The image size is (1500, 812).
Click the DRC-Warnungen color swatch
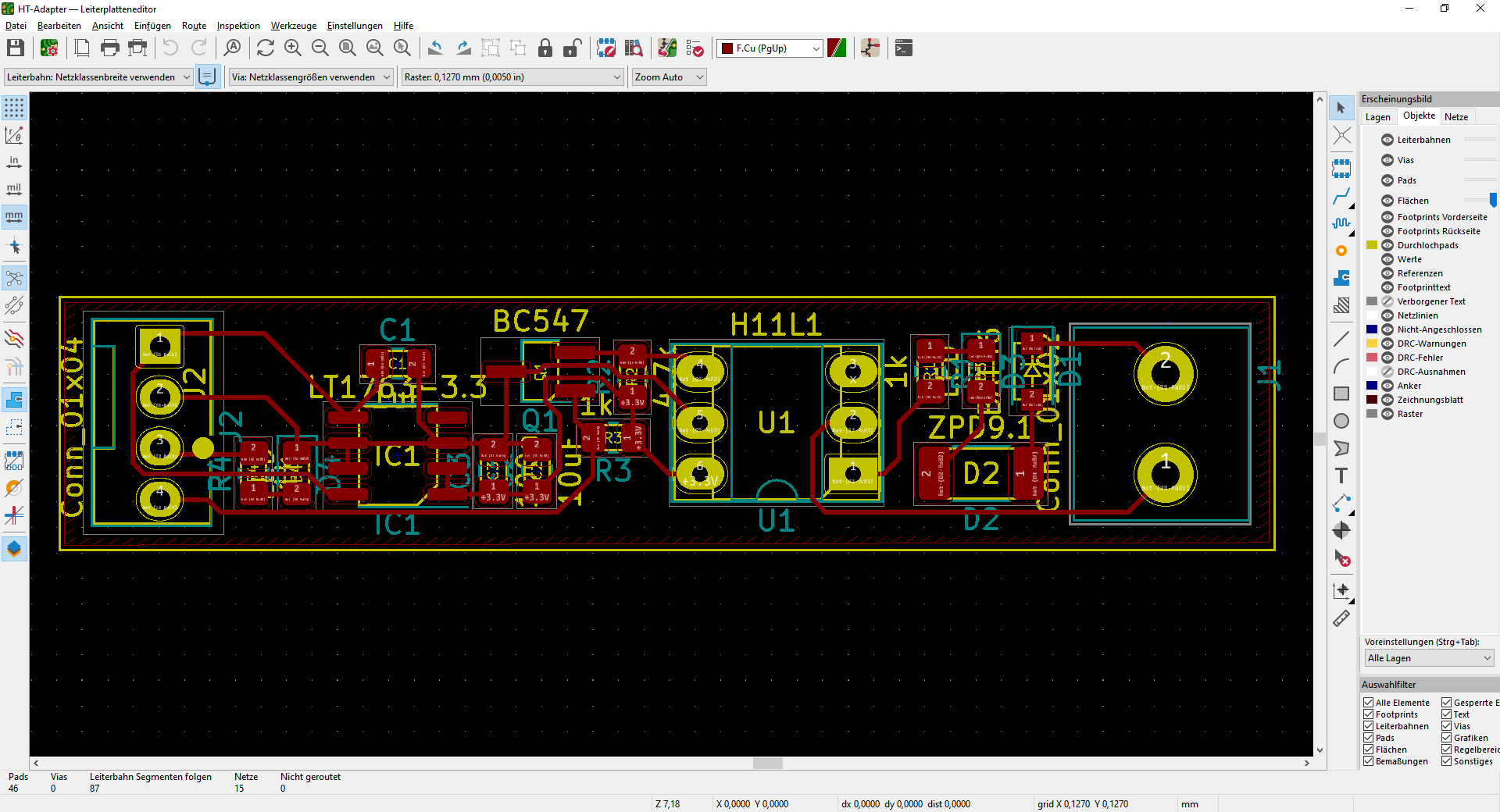pyautogui.click(x=1372, y=344)
